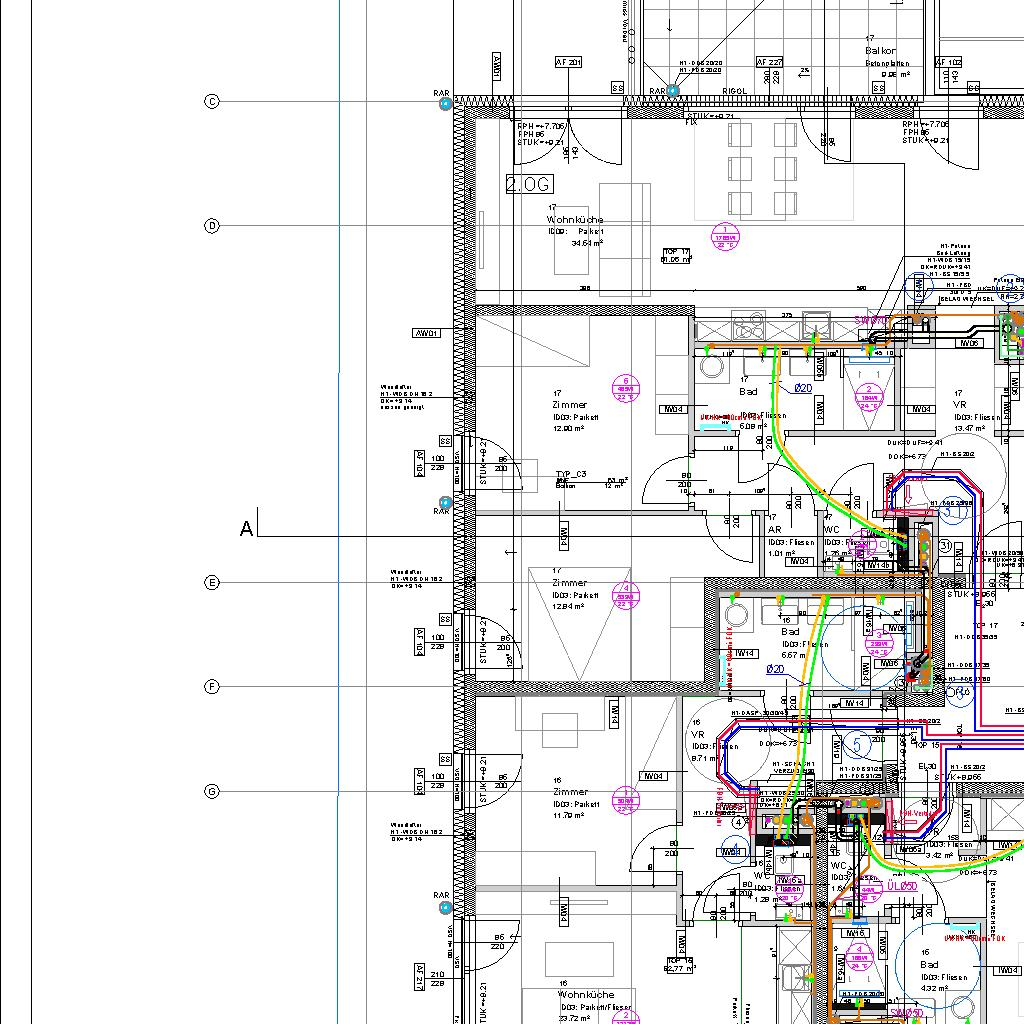The image size is (1024, 1024).
Task: Select blue Ø20 pipe label in Bad 16
Action: 775,669
